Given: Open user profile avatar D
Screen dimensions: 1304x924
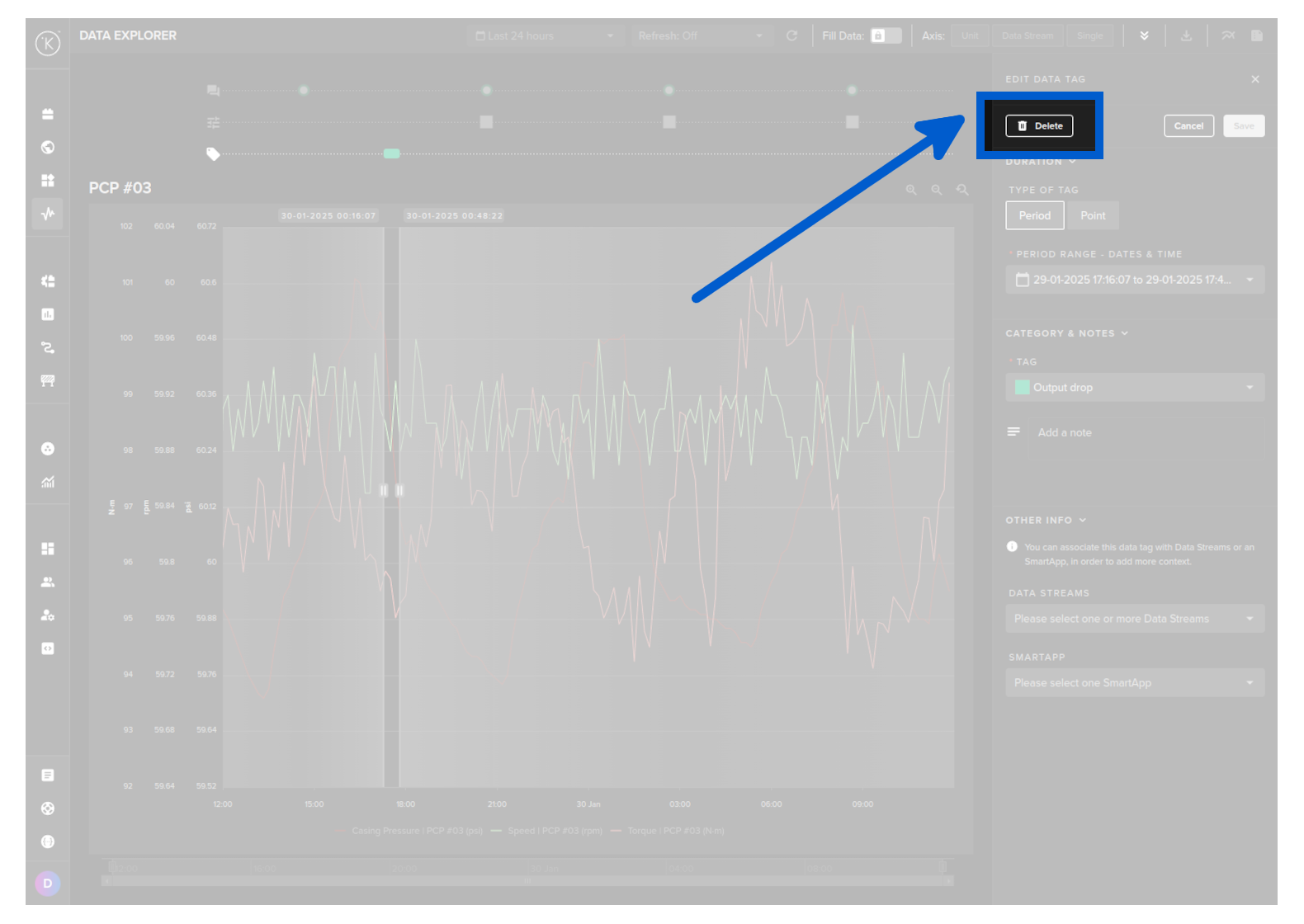Looking at the screenshot, I should (x=48, y=884).
